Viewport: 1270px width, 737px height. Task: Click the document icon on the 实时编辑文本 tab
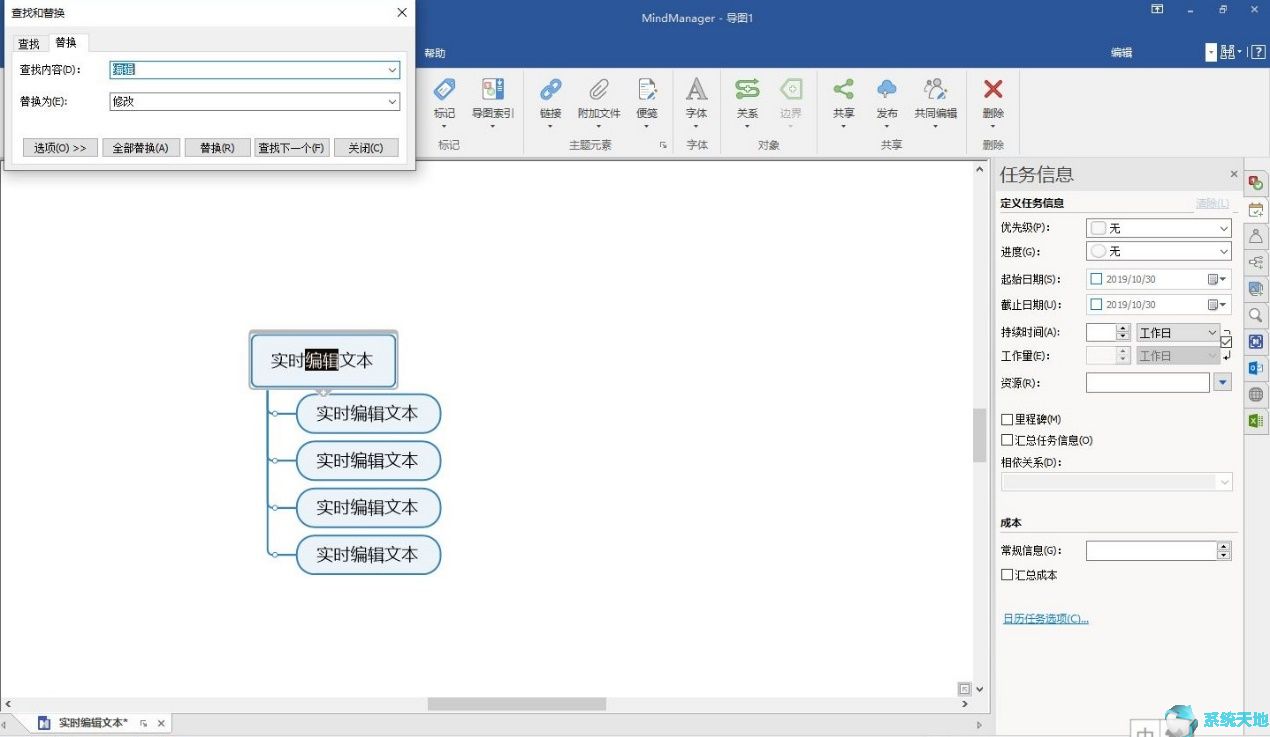[44, 722]
